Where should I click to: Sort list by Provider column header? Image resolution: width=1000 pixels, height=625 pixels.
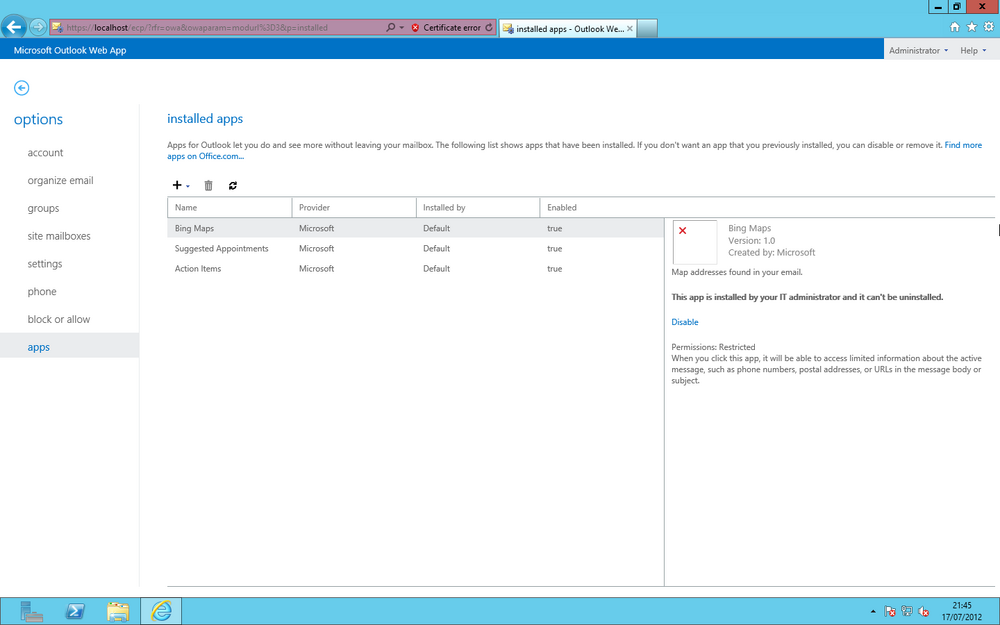[x=354, y=207]
